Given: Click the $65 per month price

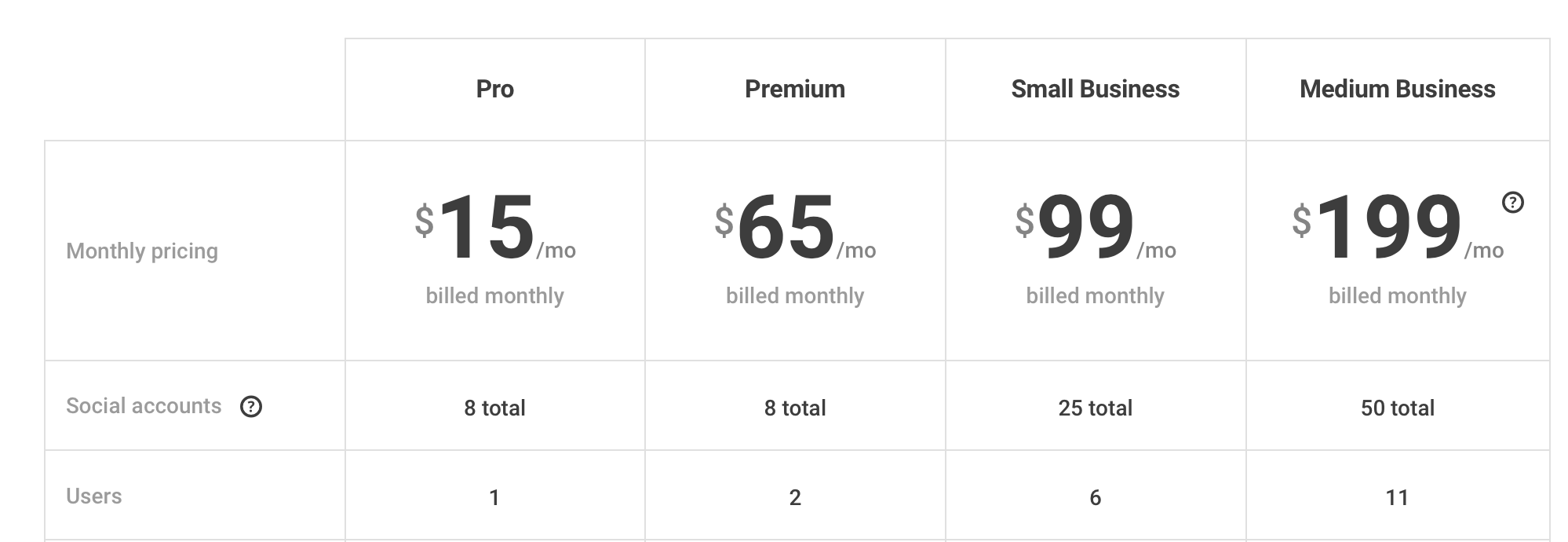Looking at the screenshot, I should [795, 228].
